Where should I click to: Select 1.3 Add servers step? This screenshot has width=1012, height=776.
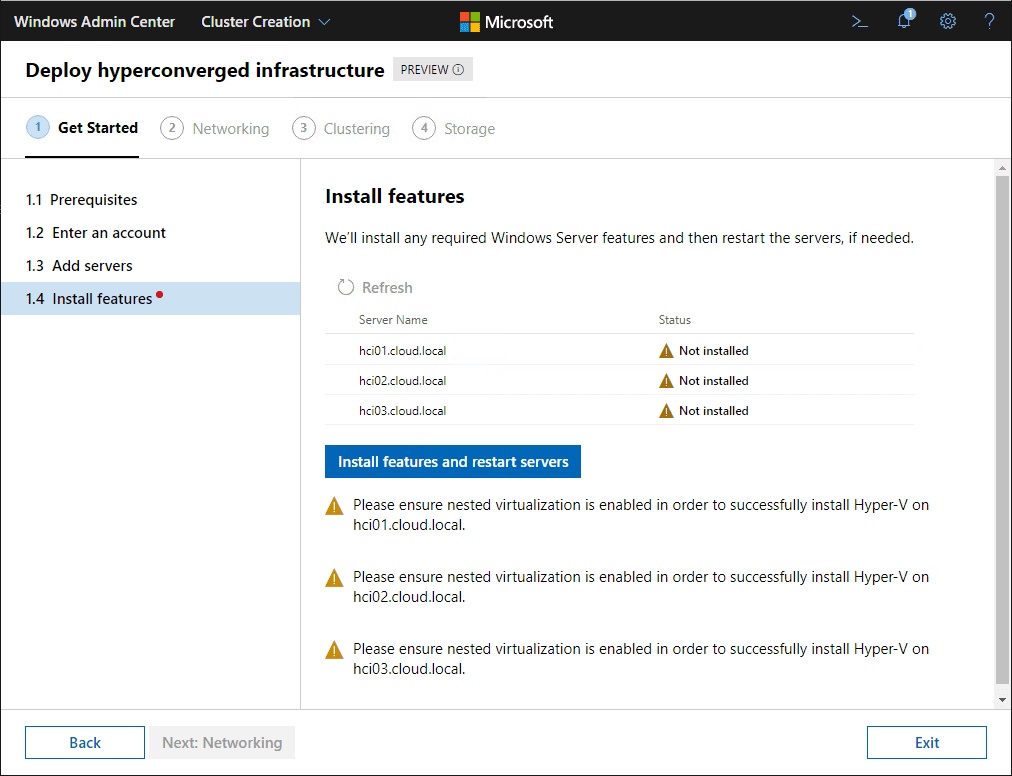point(79,266)
